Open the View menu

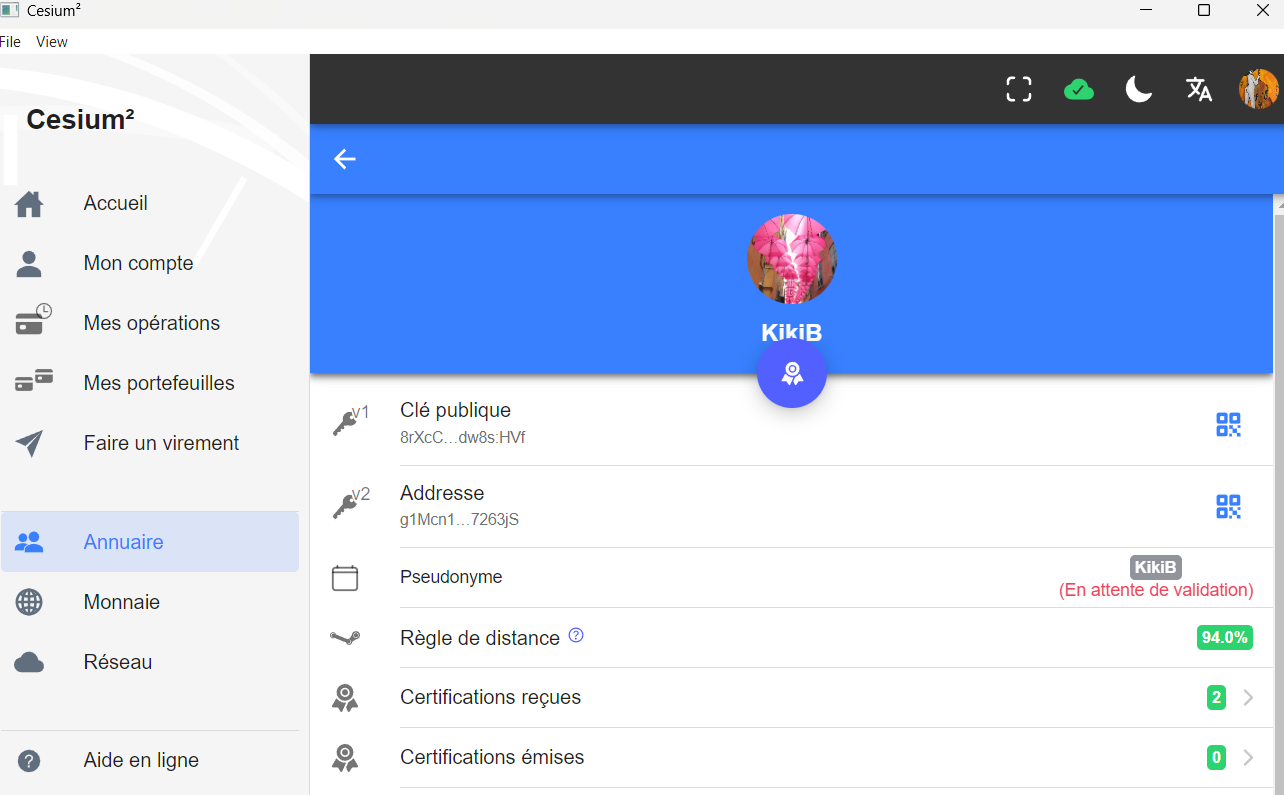[52, 42]
